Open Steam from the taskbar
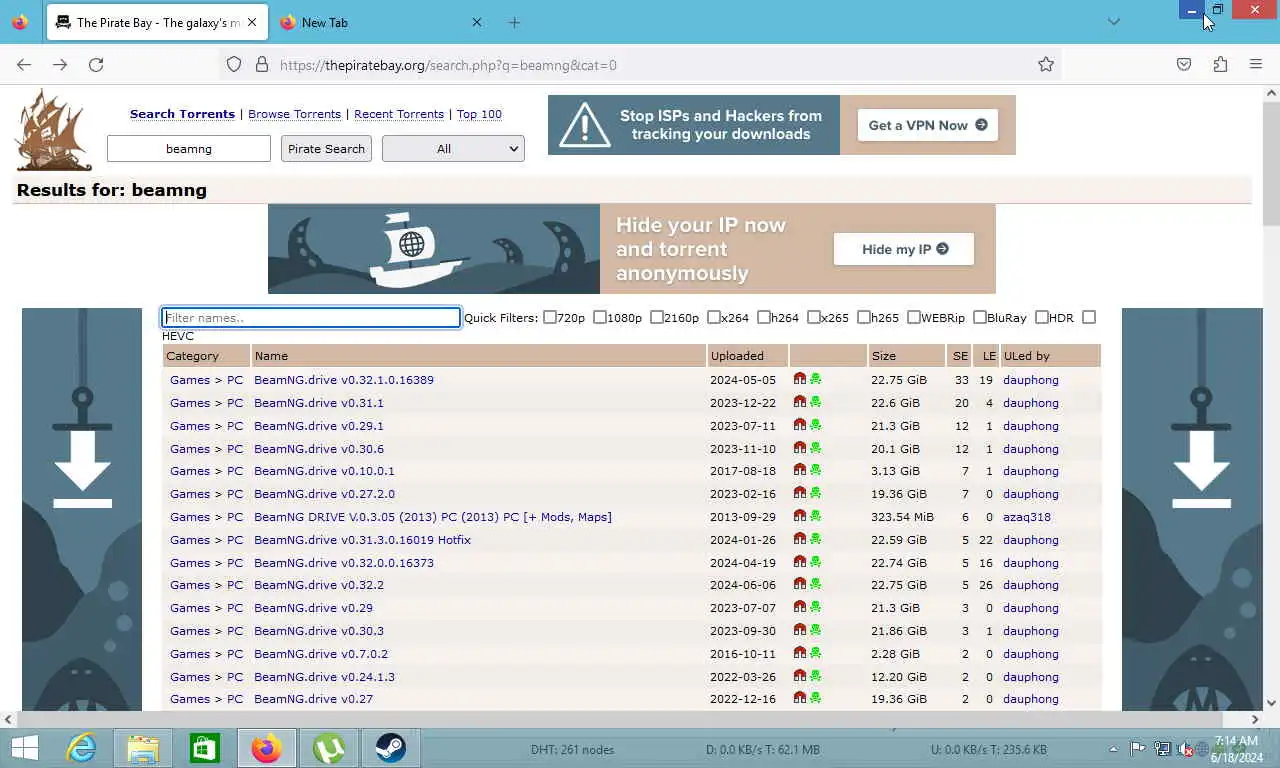Image resolution: width=1280 pixels, height=768 pixels. (x=391, y=748)
